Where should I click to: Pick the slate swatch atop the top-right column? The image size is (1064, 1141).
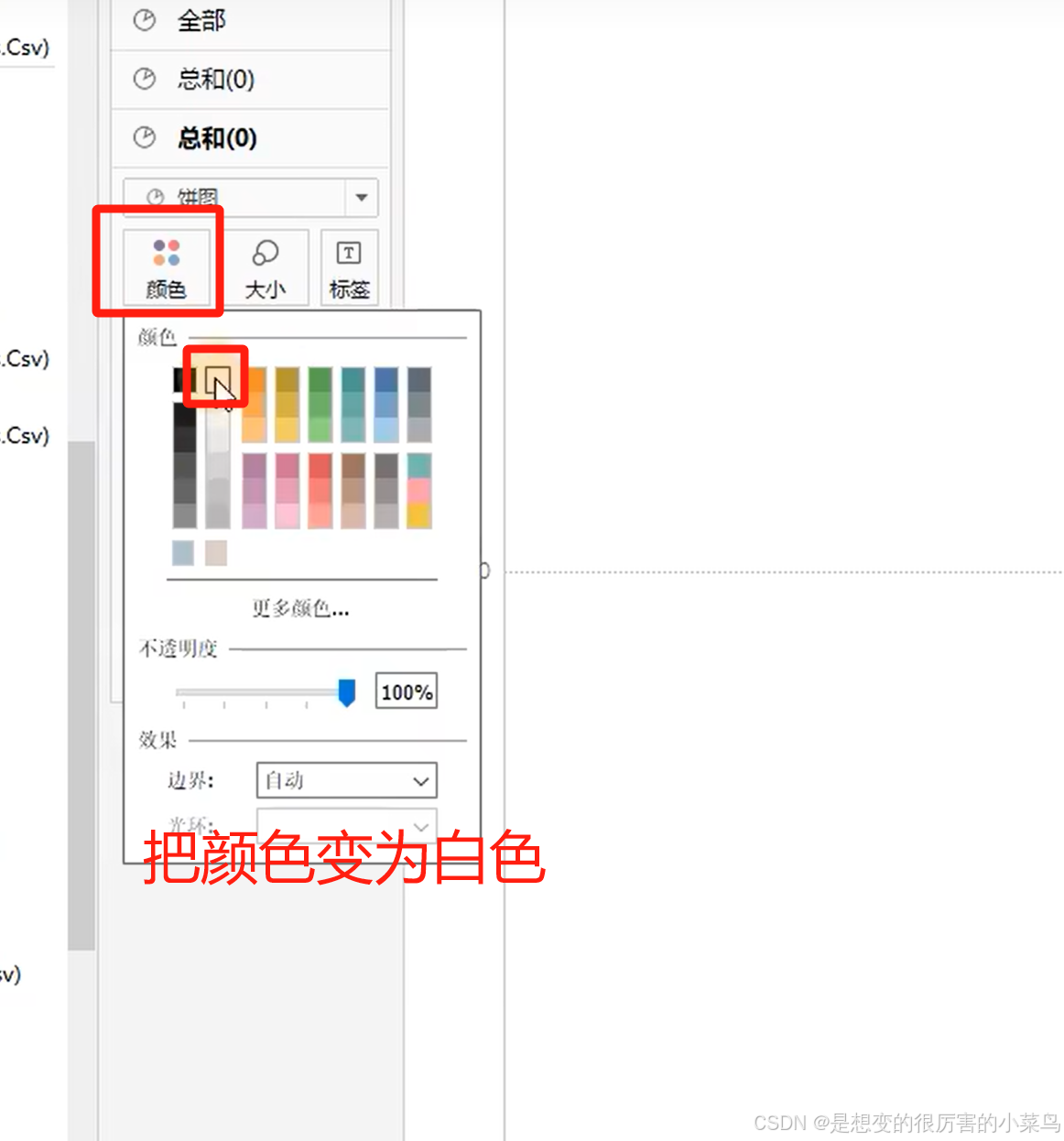click(419, 380)
